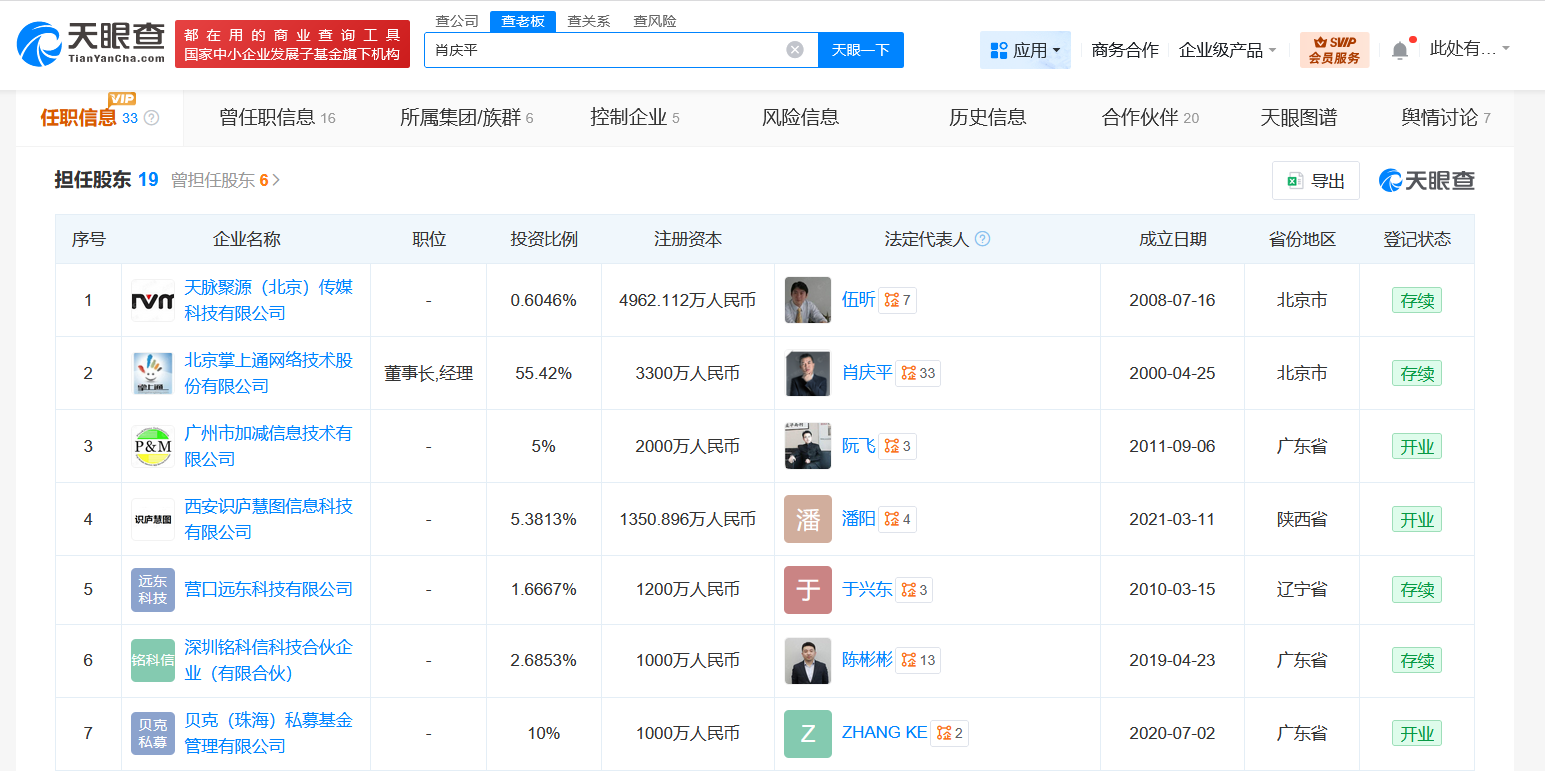Viewport: 1545px width, 771px height.
Task: Click the help icon beside 法定代表人
Action: [982, 240]
